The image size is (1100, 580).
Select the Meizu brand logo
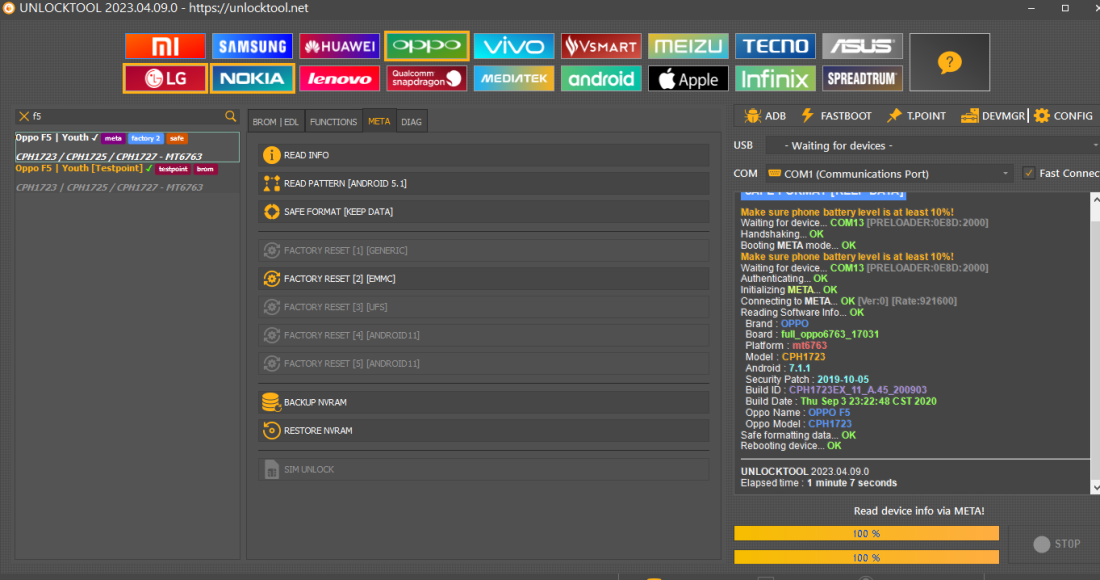point(688,46)
